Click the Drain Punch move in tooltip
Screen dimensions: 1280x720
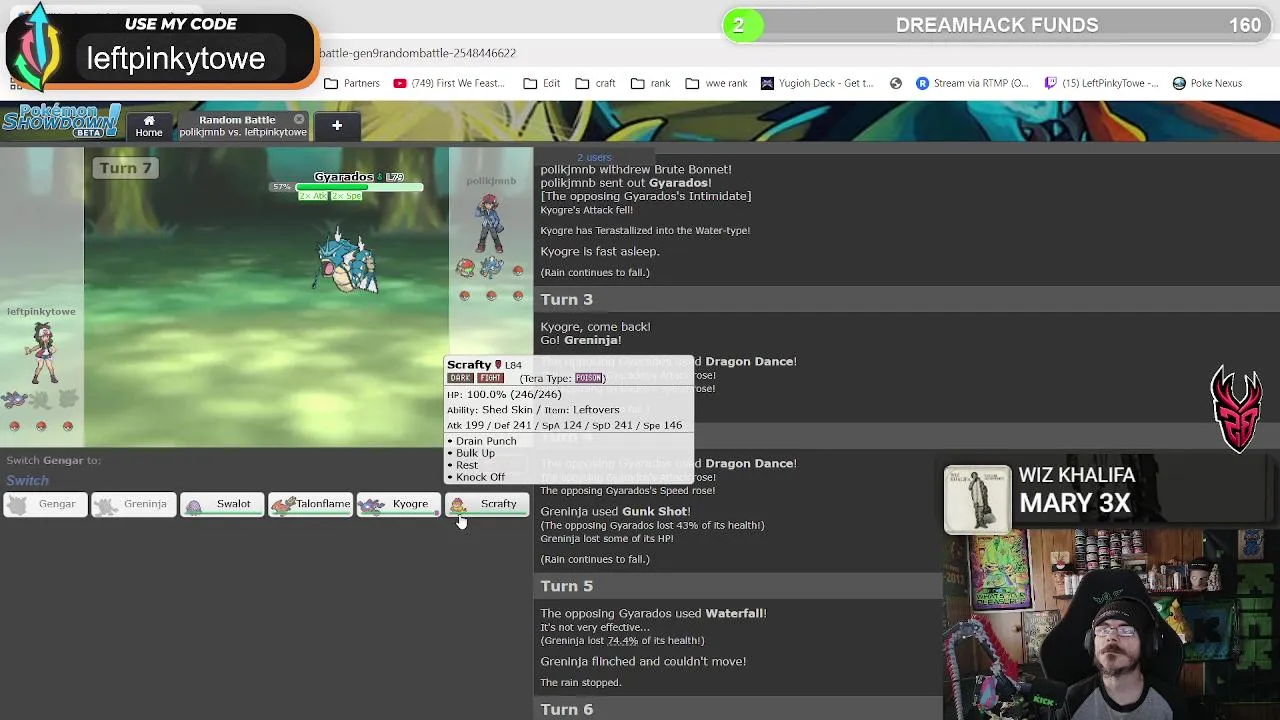[x=485, y=441]
